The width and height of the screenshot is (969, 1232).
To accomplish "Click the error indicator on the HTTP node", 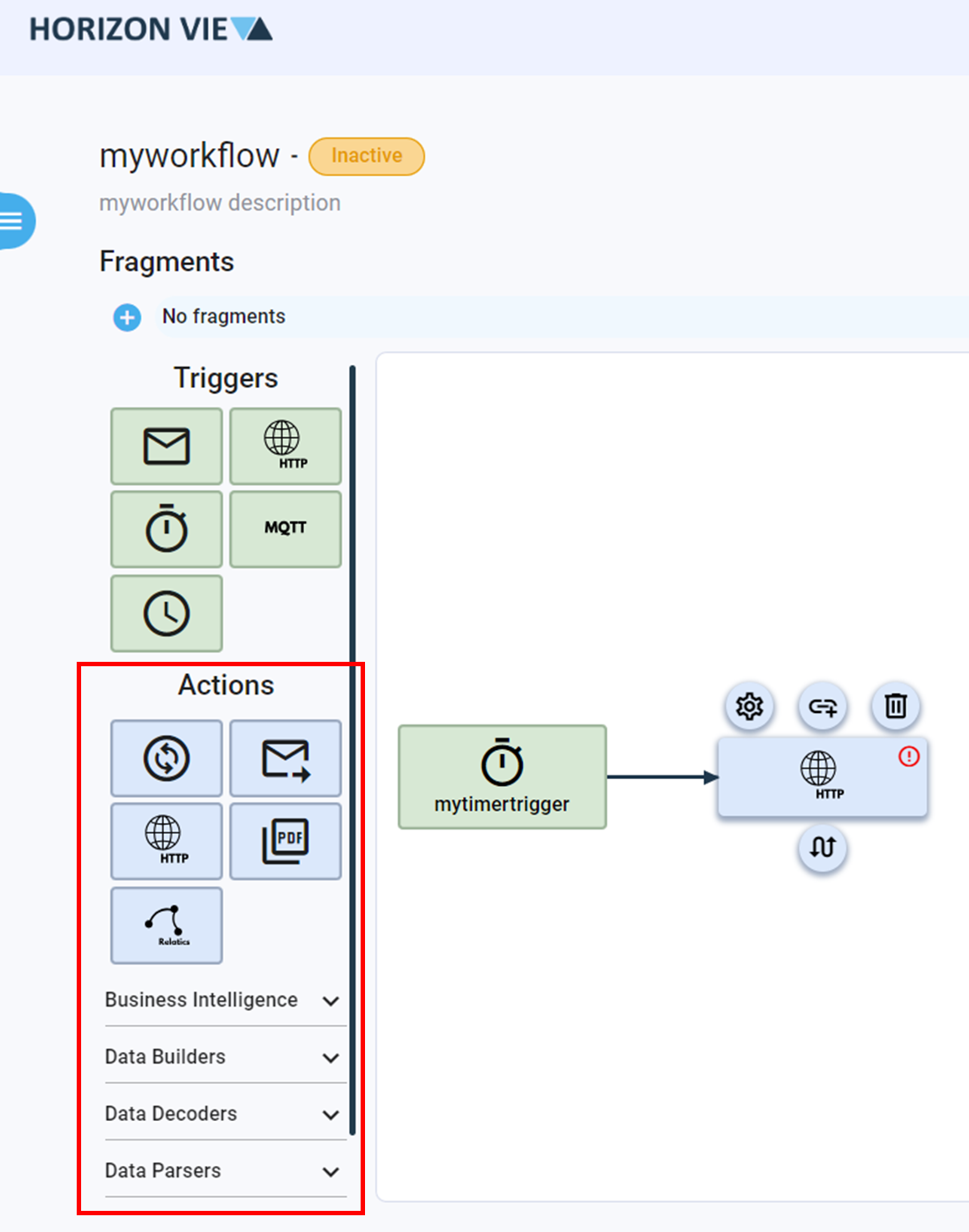I will point(909,756).
